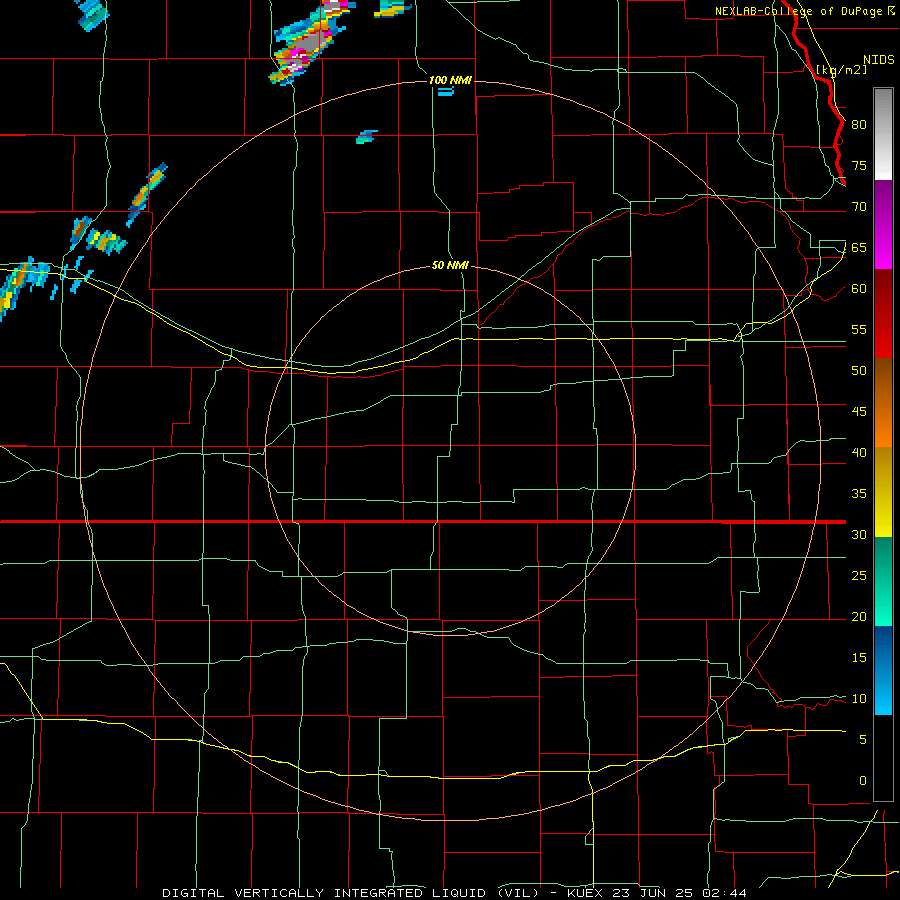Click the legend value 75
The image size is (900, 900).
(x=859, y=165)
